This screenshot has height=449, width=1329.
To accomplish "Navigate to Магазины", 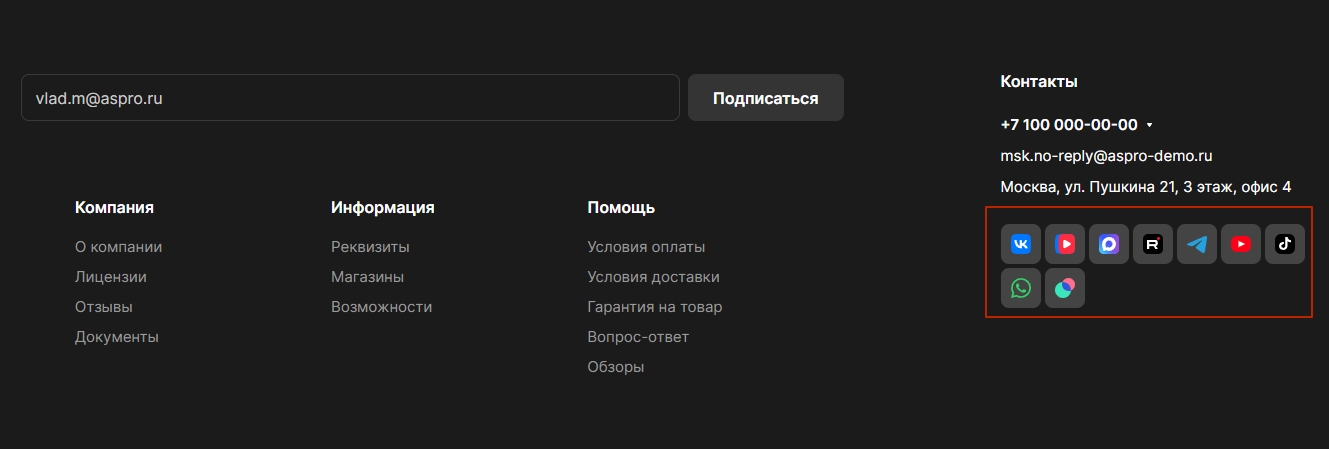I will pos(367,277).
